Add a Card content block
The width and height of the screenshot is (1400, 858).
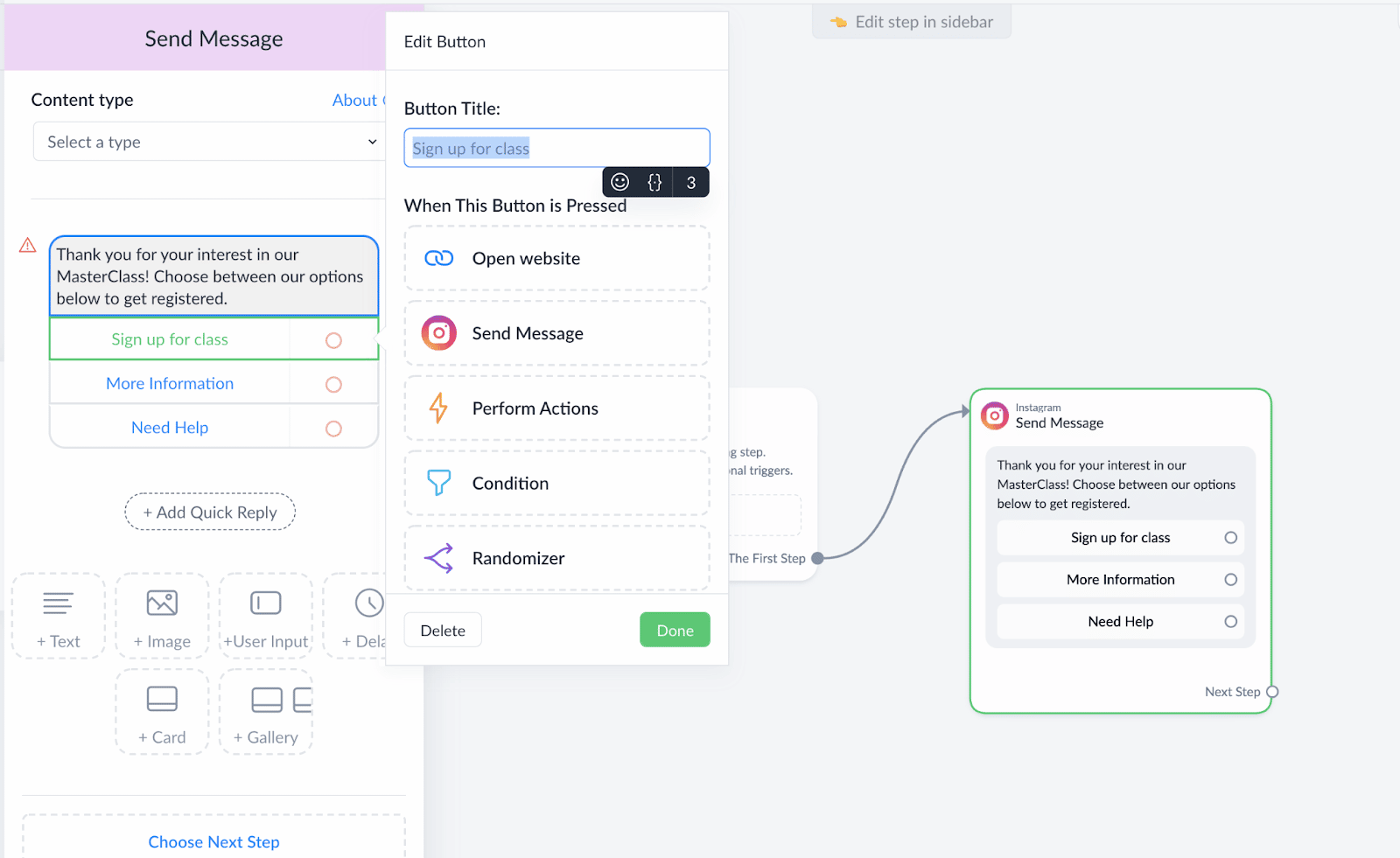162,712
